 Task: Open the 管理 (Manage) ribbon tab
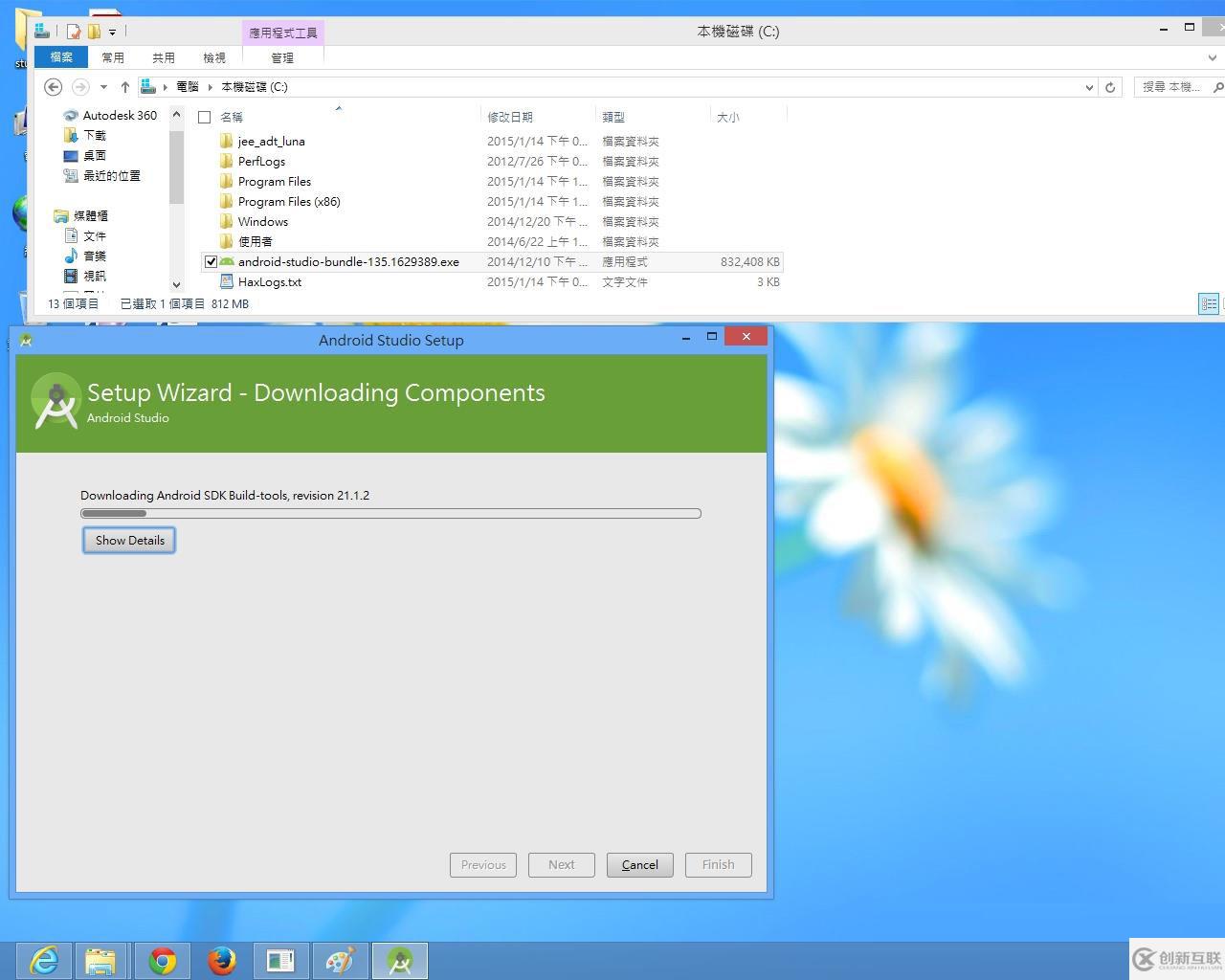(x=282, y=57)
